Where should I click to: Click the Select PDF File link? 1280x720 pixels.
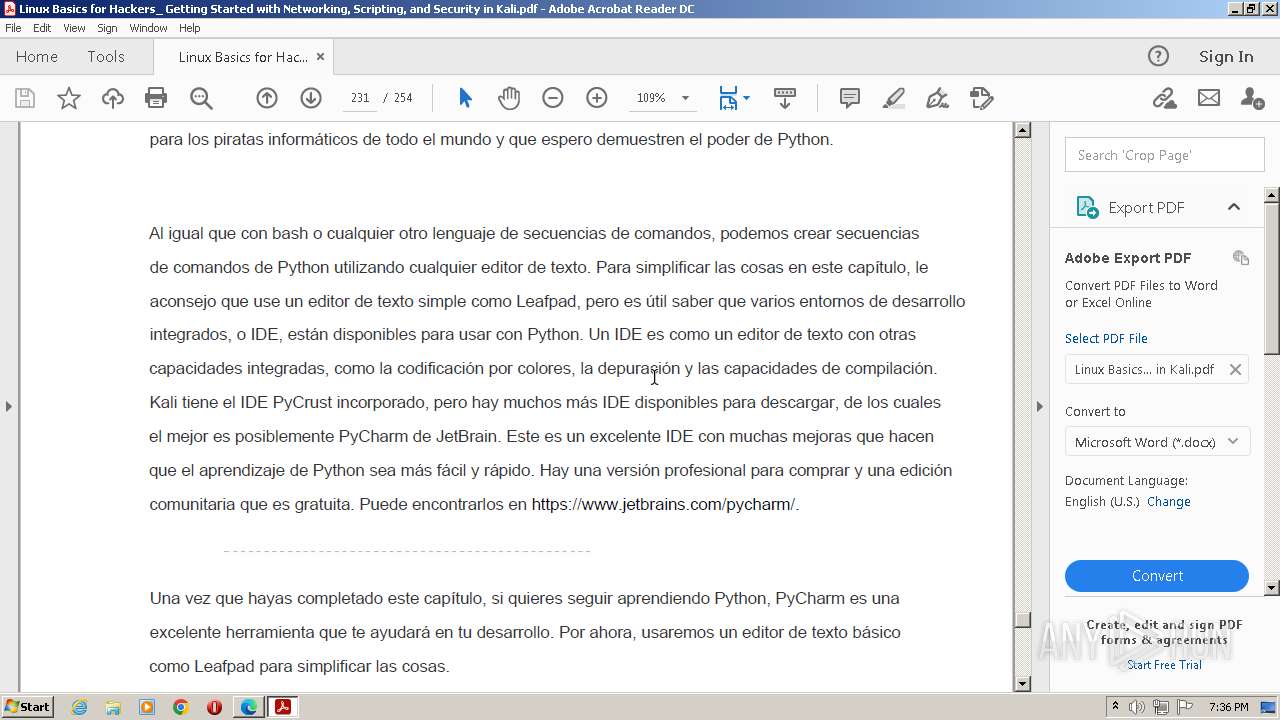[1106, 338]
